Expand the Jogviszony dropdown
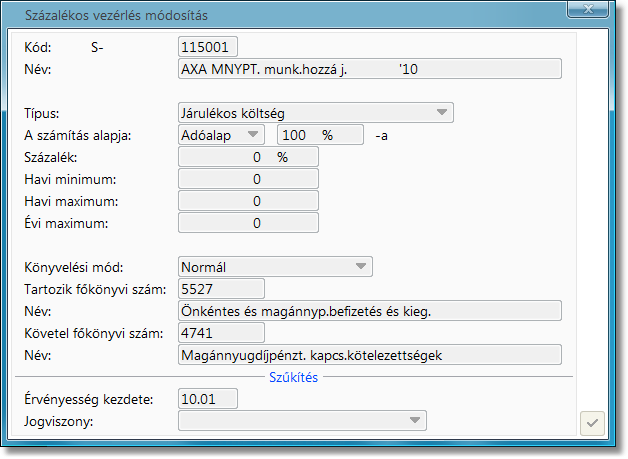Screen dimensions: 628x459 (302, 421)
